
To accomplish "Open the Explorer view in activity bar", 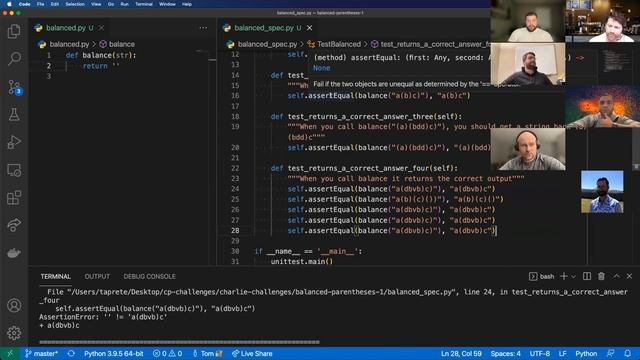I will click(x=14, y=31).
